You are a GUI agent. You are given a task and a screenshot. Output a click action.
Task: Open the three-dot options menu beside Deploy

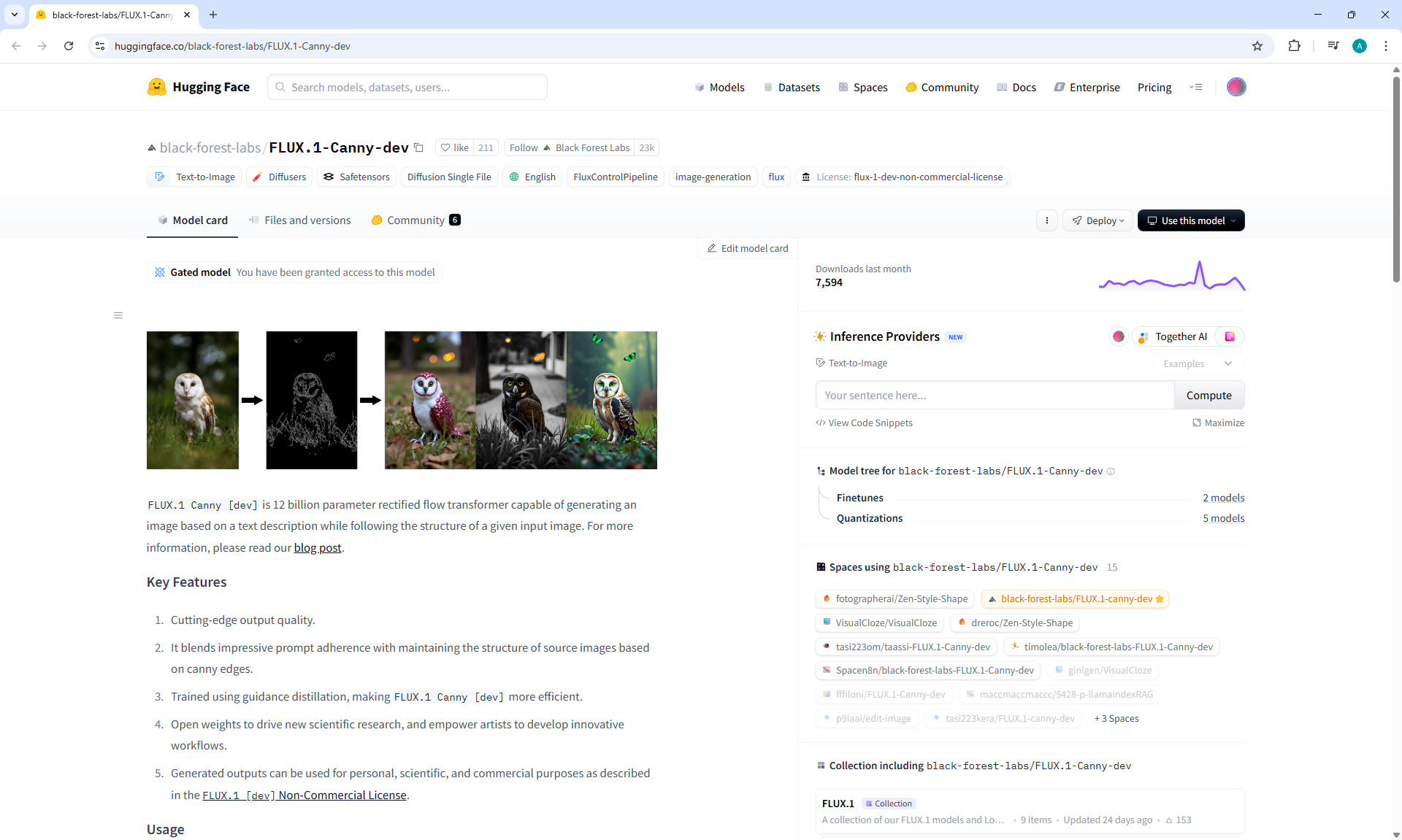(1046, 220)
